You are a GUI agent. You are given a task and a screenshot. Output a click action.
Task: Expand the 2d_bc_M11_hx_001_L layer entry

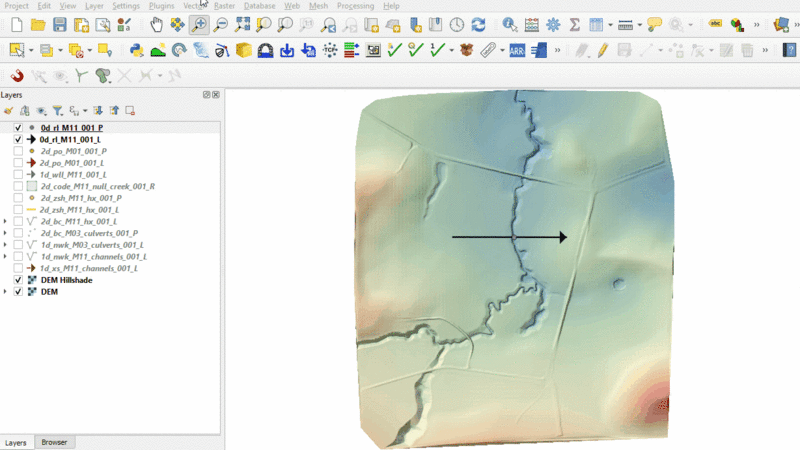click(x=6, y=221)
